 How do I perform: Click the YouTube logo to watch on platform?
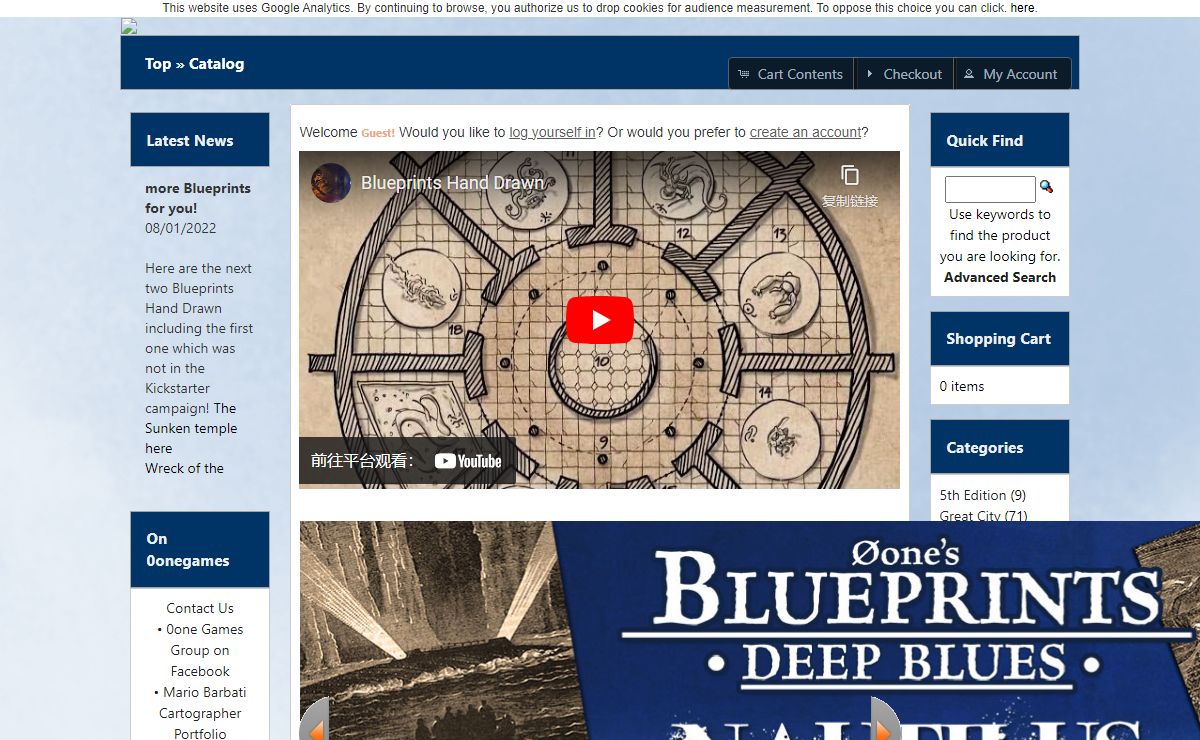(468, 461)
